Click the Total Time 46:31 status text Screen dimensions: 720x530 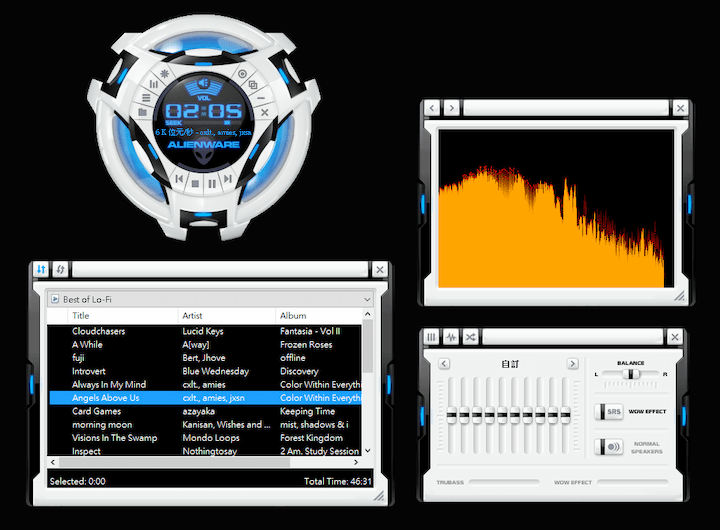[x=338, y=481]
